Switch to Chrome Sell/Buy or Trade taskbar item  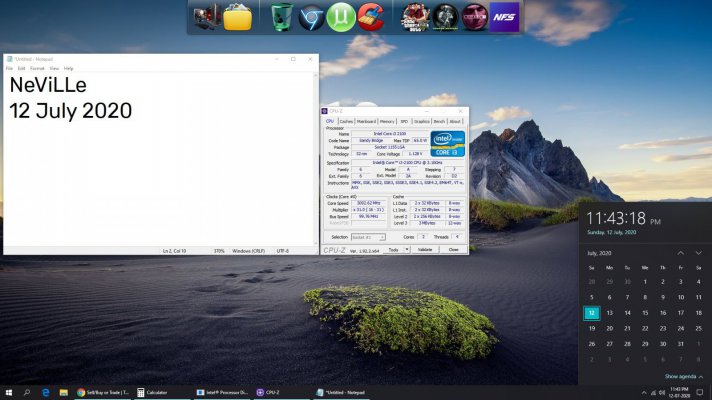(103, 392)
